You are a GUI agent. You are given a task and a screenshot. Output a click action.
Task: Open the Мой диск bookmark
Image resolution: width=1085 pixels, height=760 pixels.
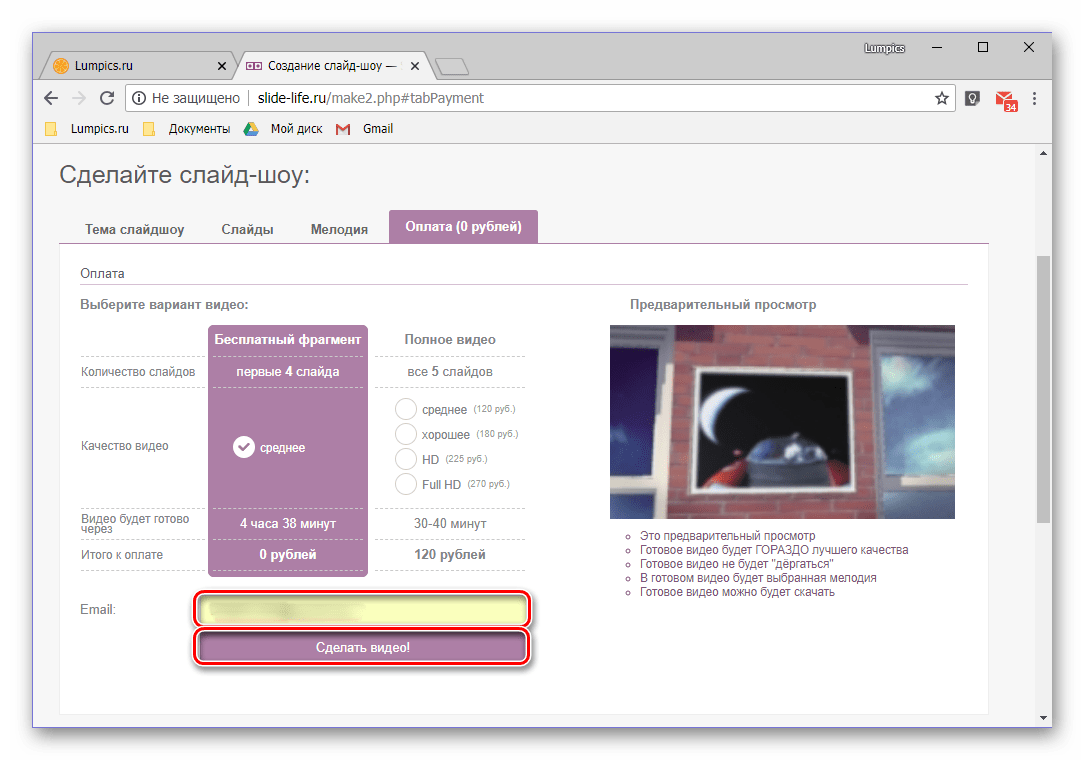[x=284, y=129]
